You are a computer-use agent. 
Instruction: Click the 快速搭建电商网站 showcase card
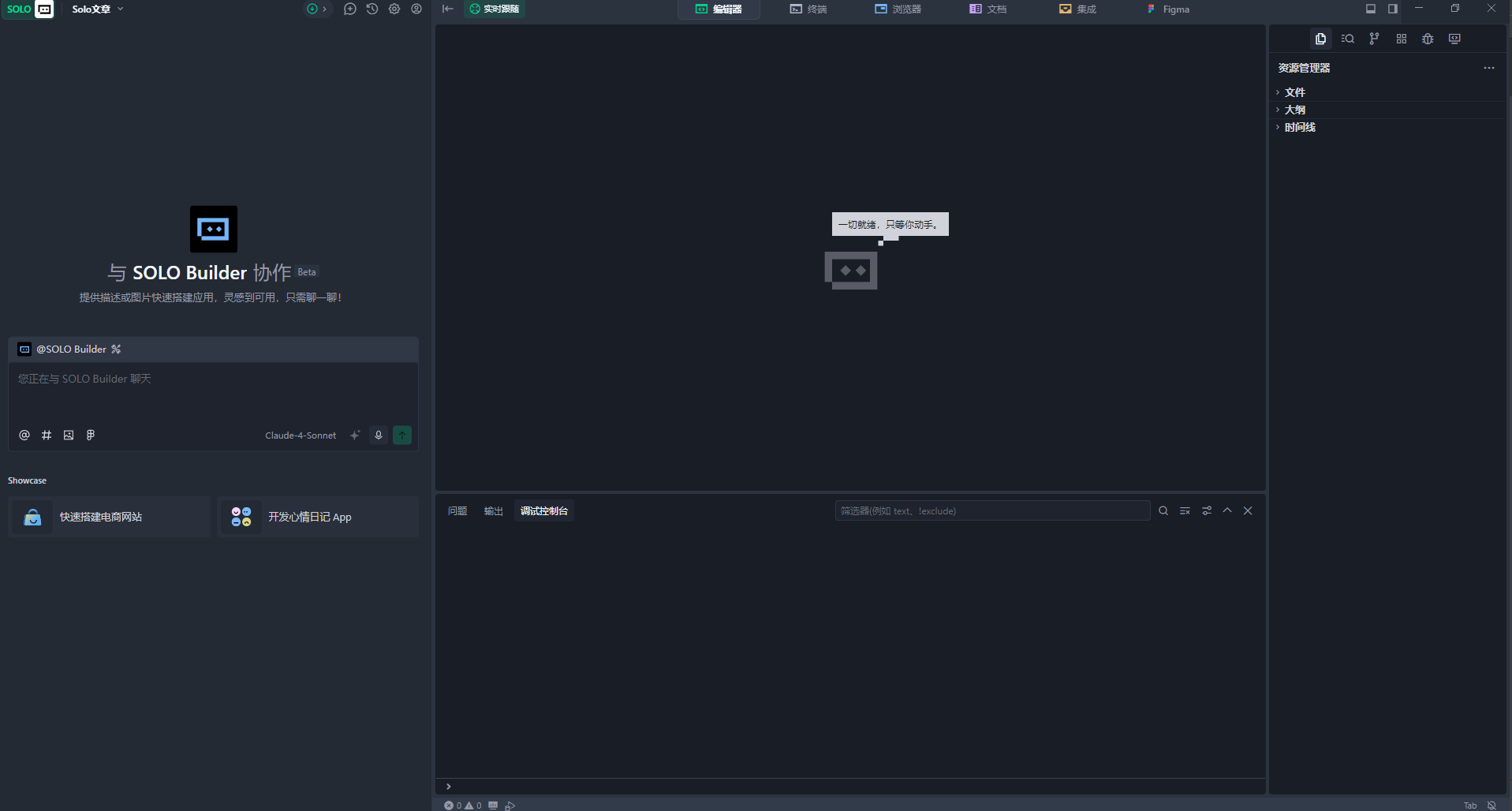(x=110, y=518)
